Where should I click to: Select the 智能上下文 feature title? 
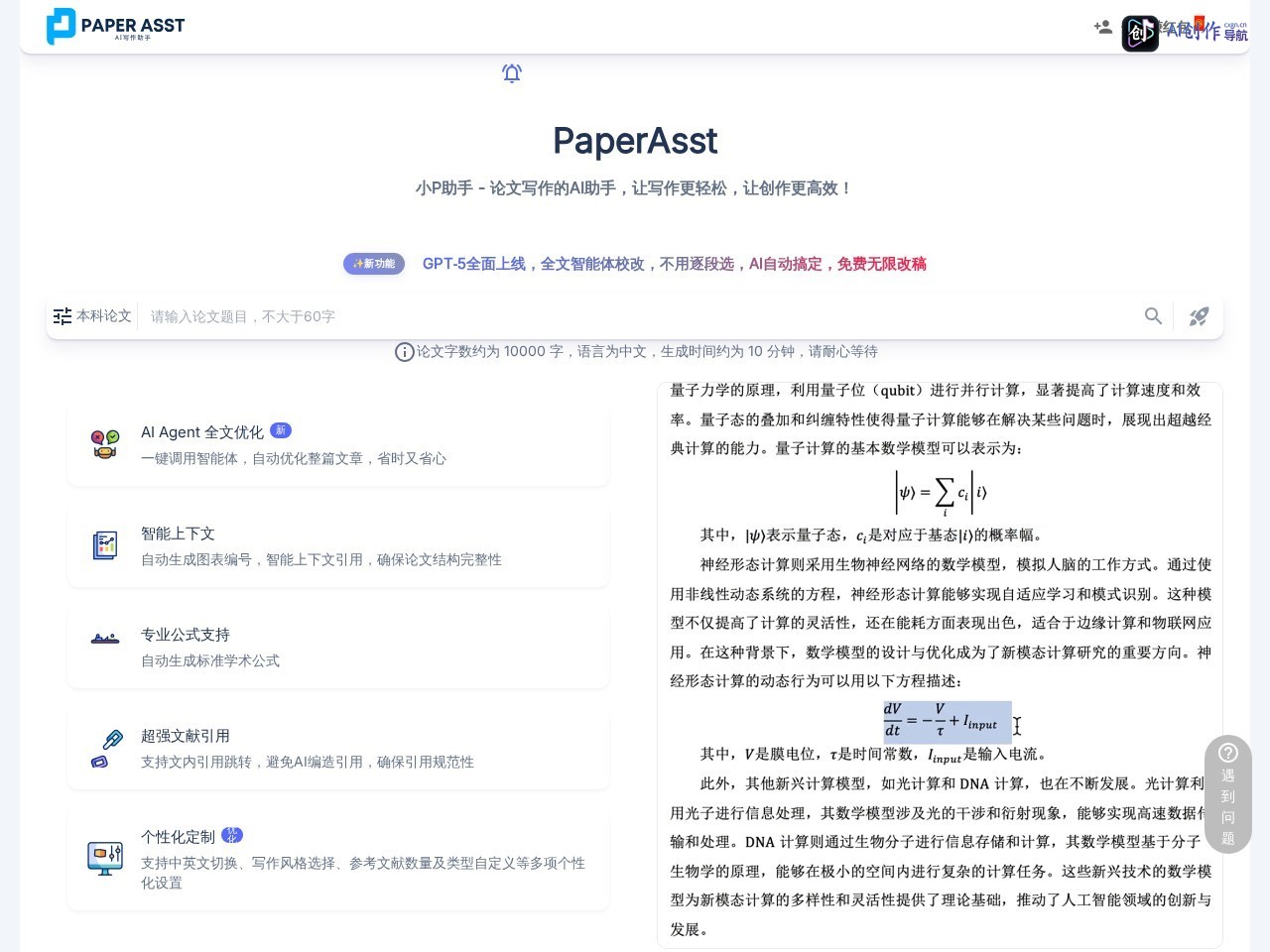(178, 534)
